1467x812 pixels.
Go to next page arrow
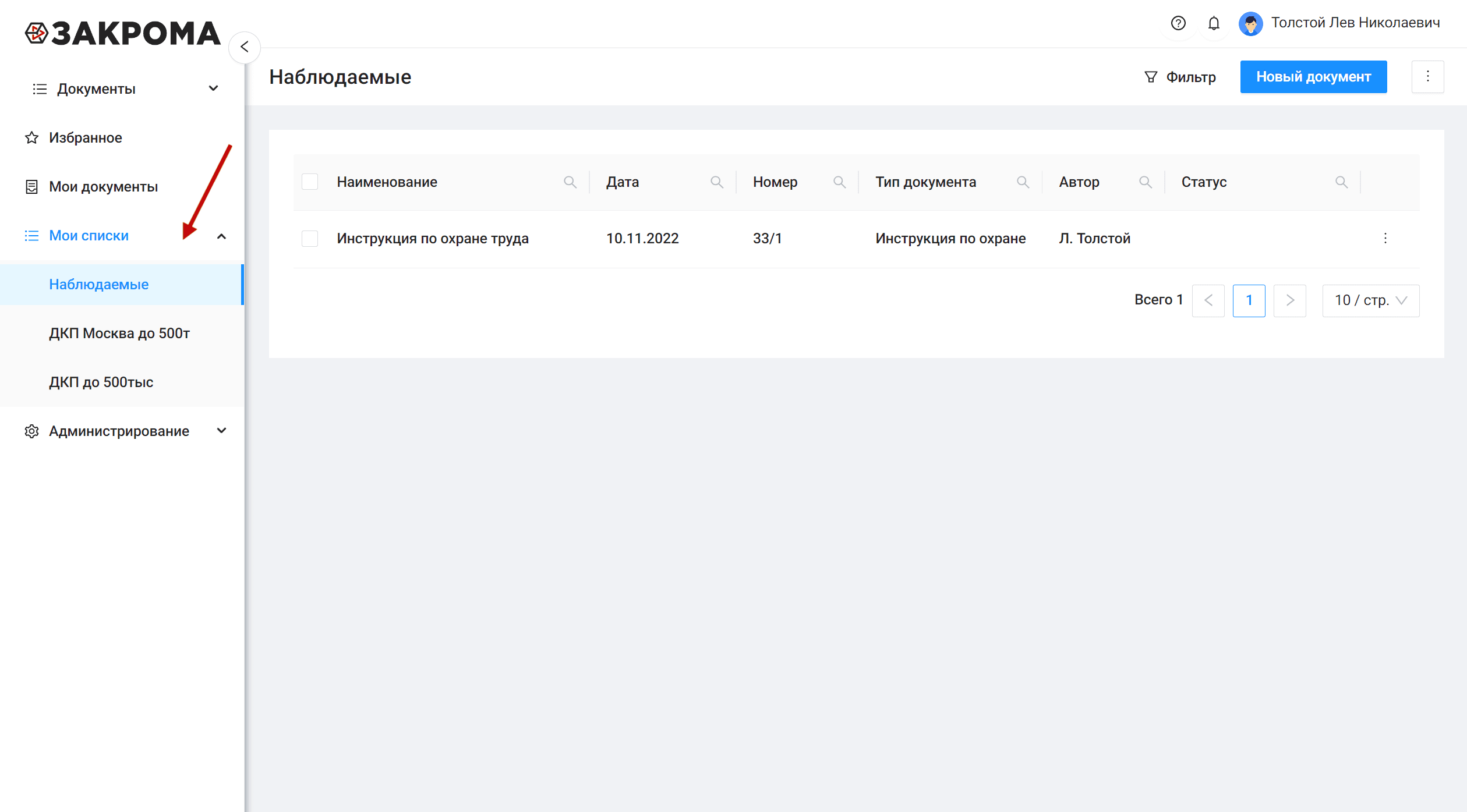(1290, 300)
